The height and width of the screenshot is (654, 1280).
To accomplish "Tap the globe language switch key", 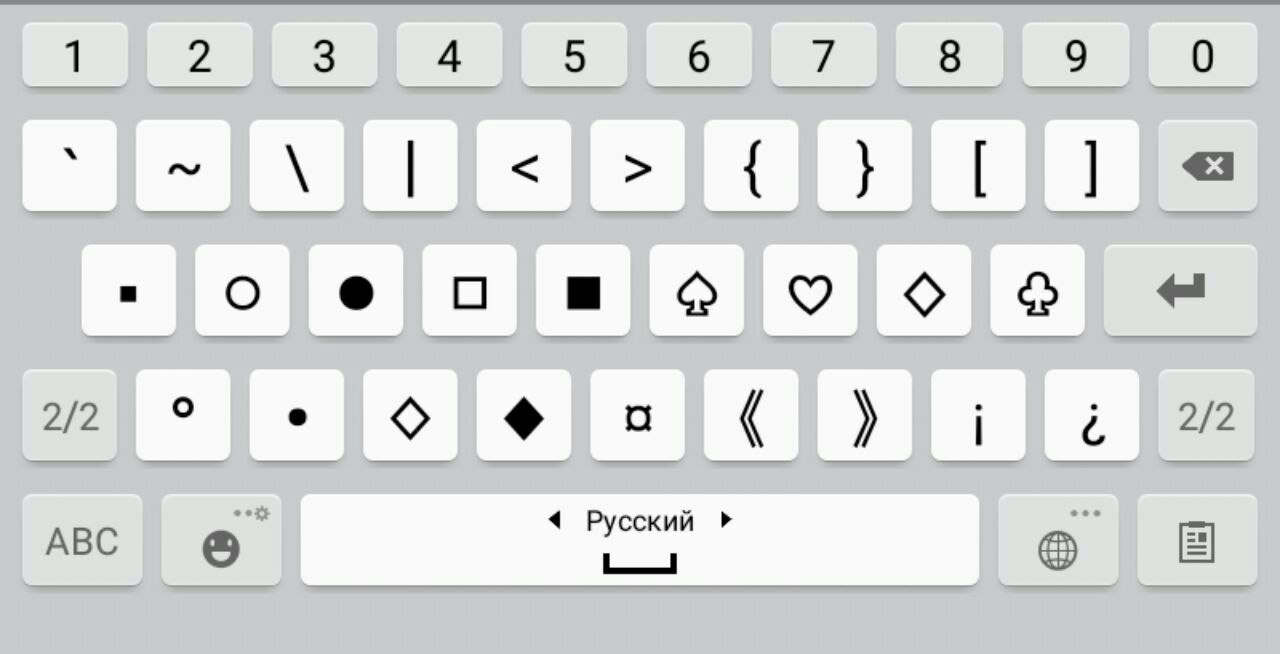I will [1058, 540].
